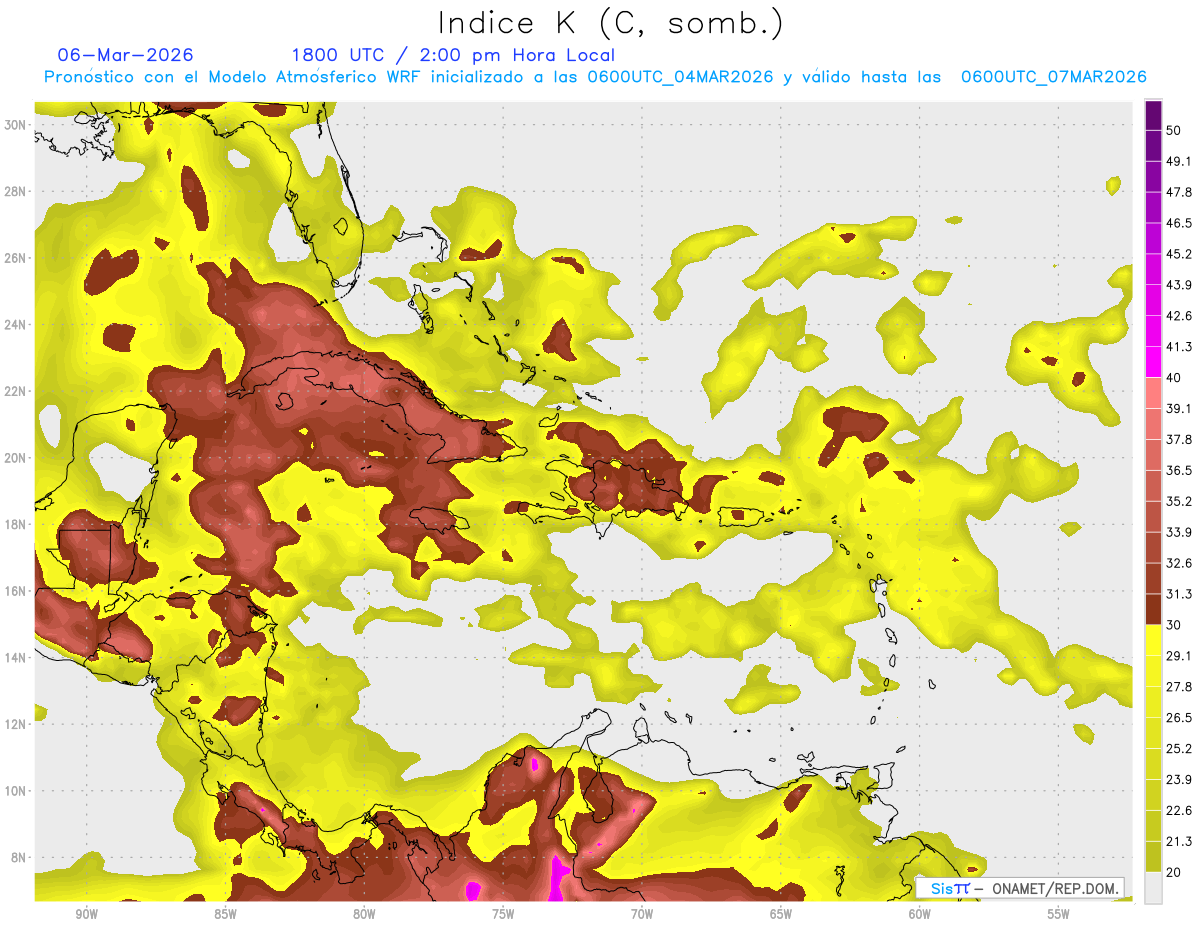Click the '22N' latitude label

tap(15, 391)
